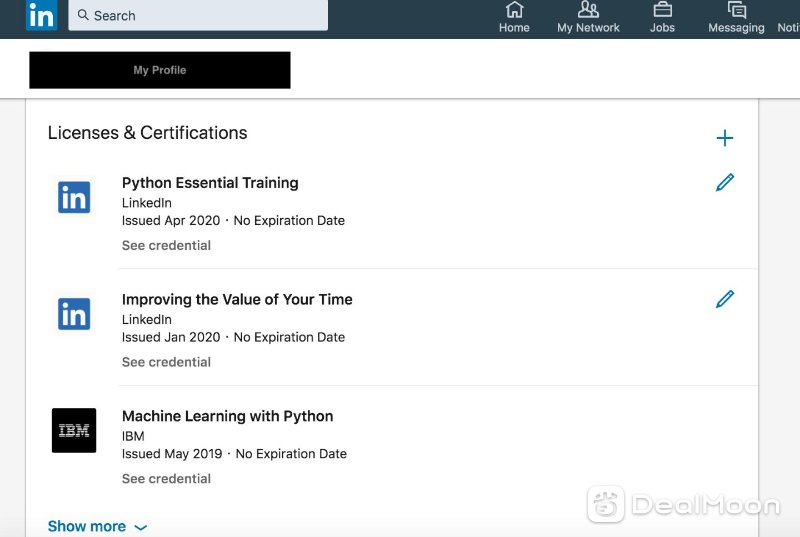800x537 pixels.
Task: Open Machine Learning with Python title
Action: pyautogui.click(x=228, y=416)
